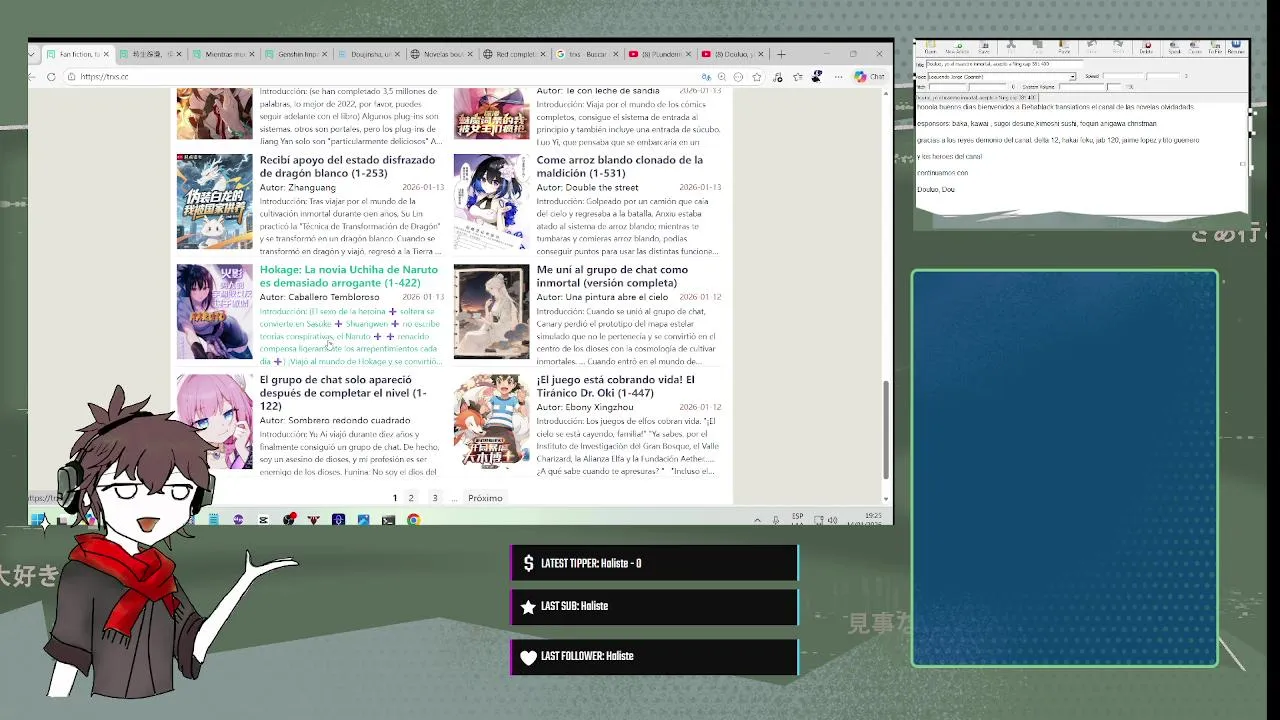Screen dimensions: 1280x720
Task: Click the address bar showing https://tnxs.cc
Action: [x=380, y=77]
